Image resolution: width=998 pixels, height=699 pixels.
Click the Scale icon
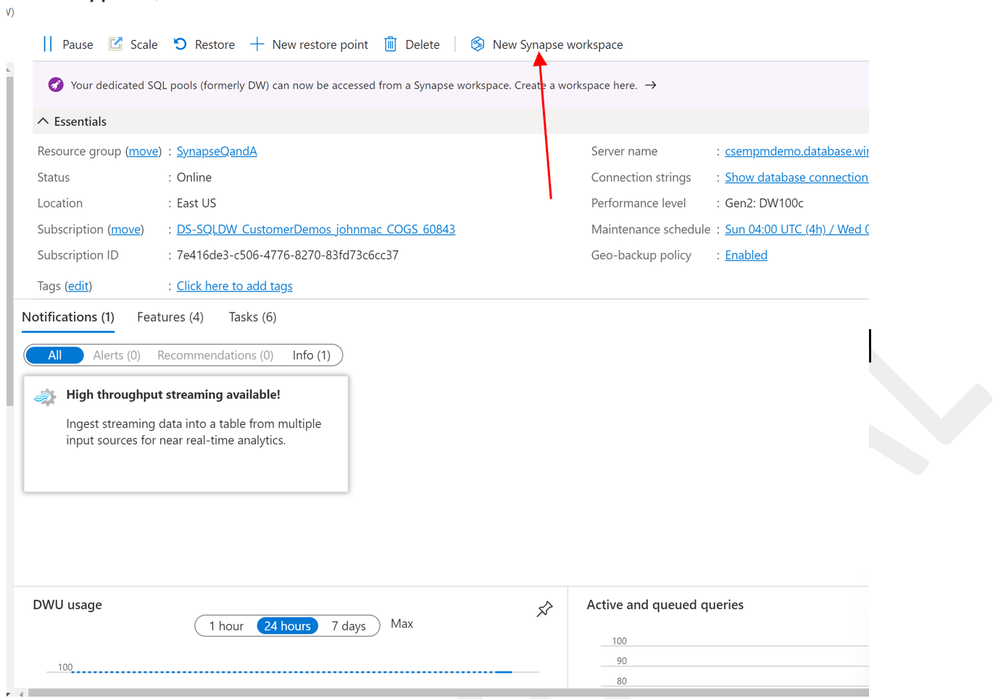(x=115, y=43)
